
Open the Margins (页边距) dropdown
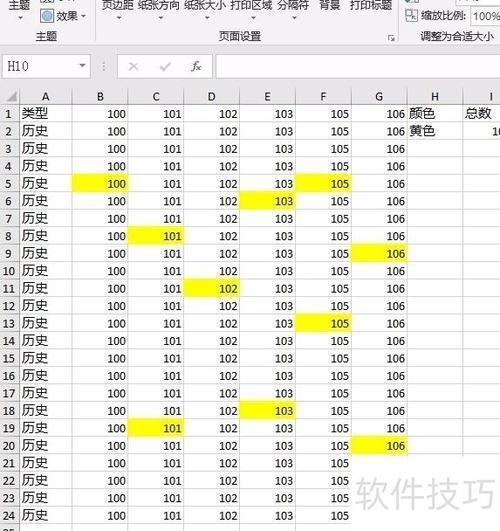pos(118,9)
